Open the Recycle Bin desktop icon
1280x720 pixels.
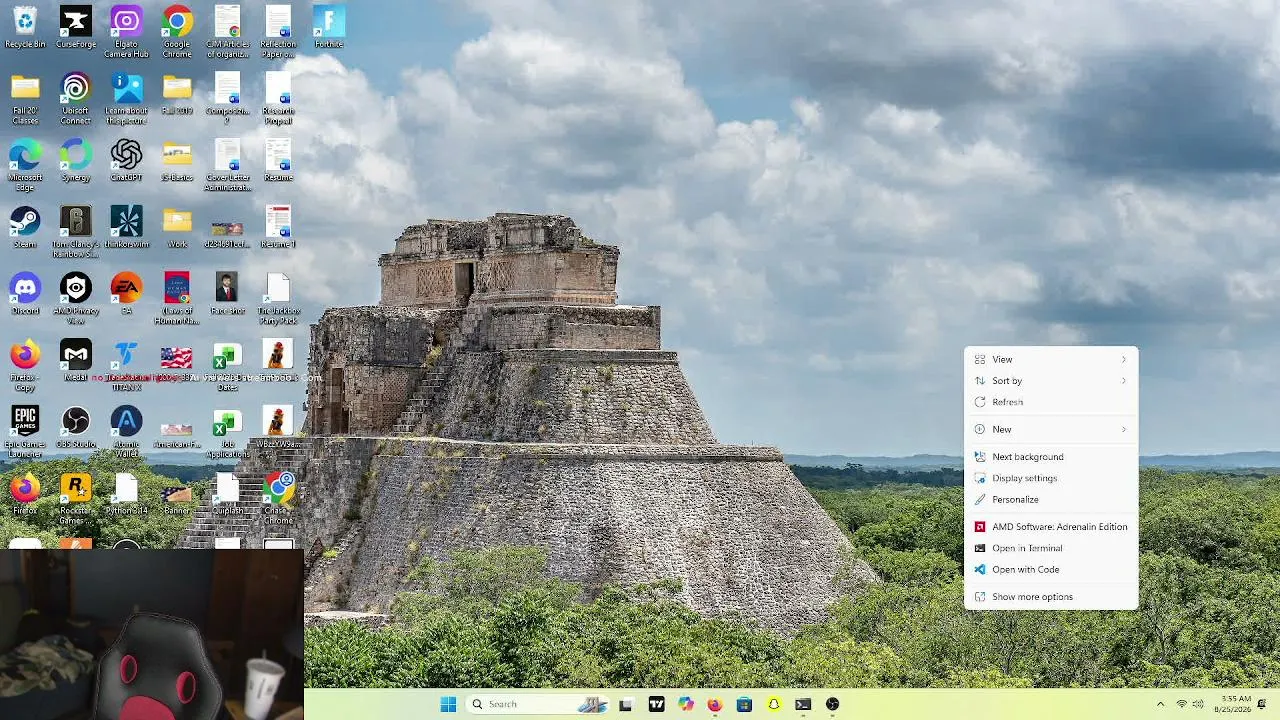25,27
